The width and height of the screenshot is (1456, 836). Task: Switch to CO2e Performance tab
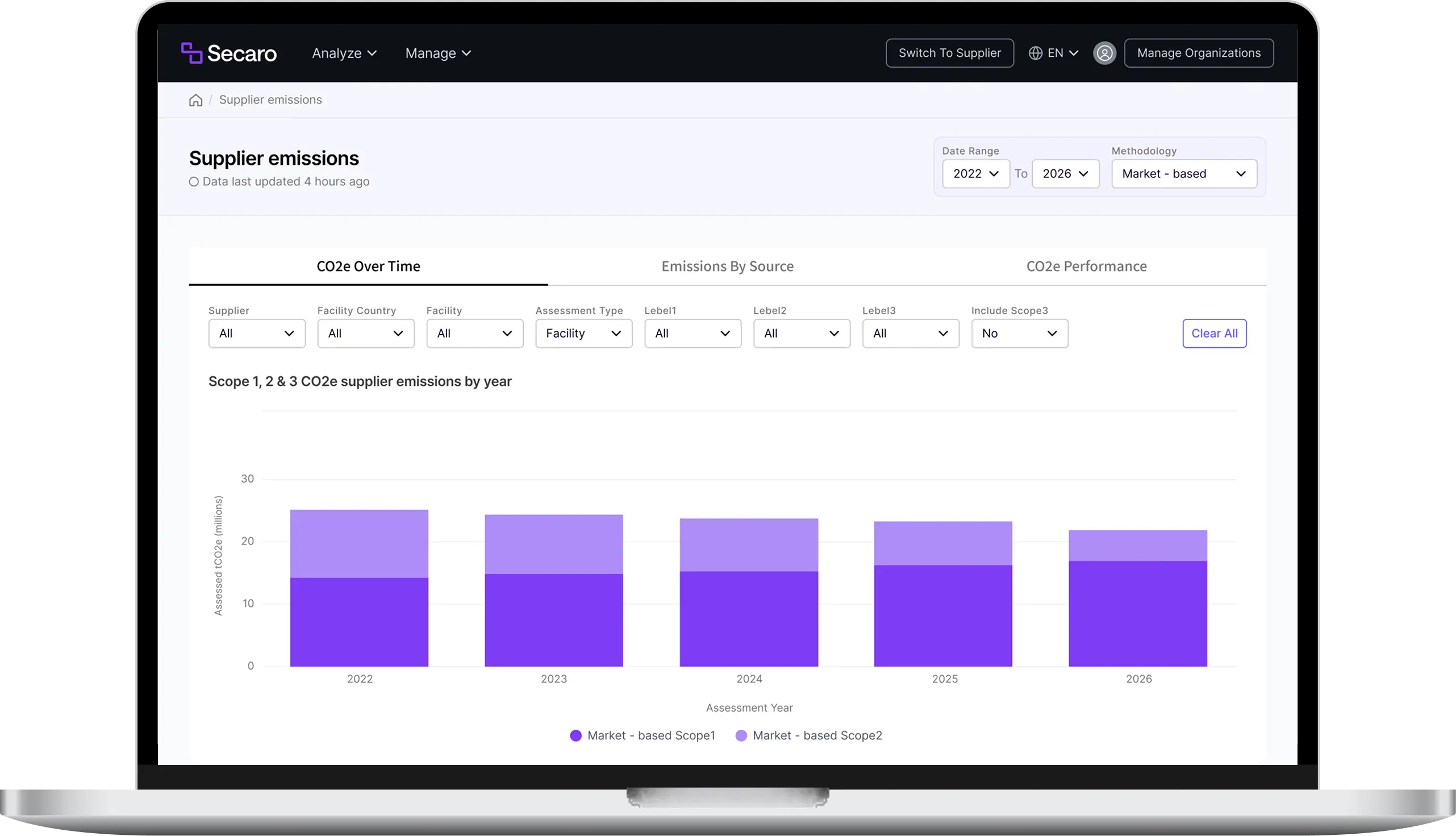(1086, 267)
